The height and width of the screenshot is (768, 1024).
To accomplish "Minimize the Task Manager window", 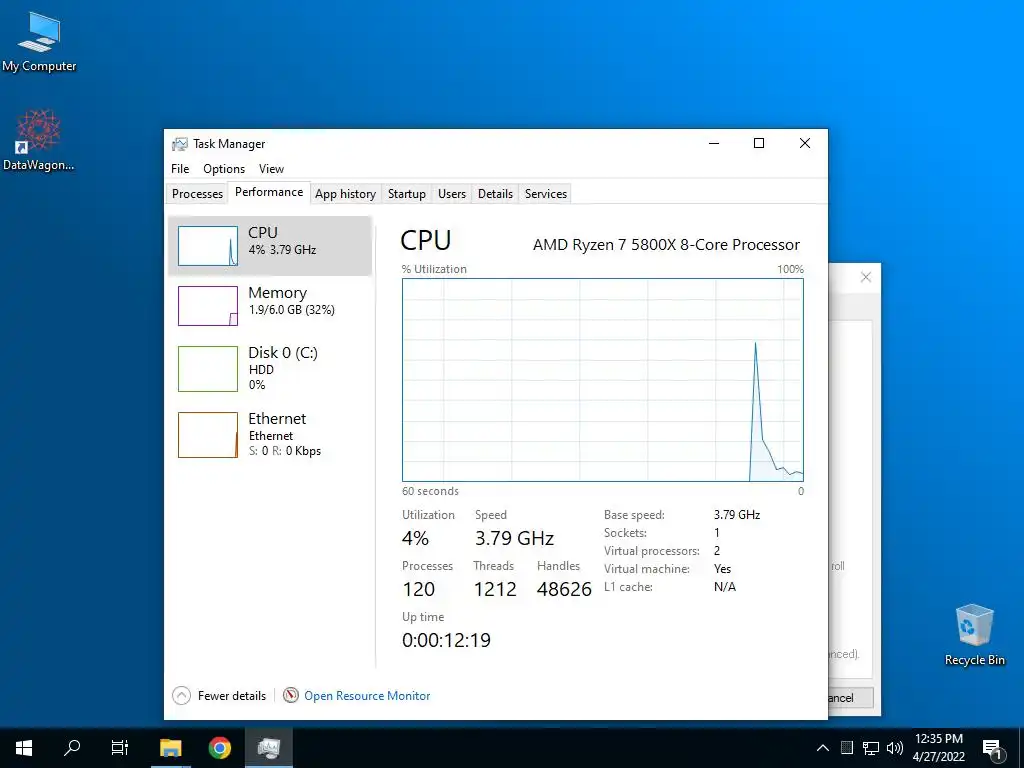I will click(714, 143).
